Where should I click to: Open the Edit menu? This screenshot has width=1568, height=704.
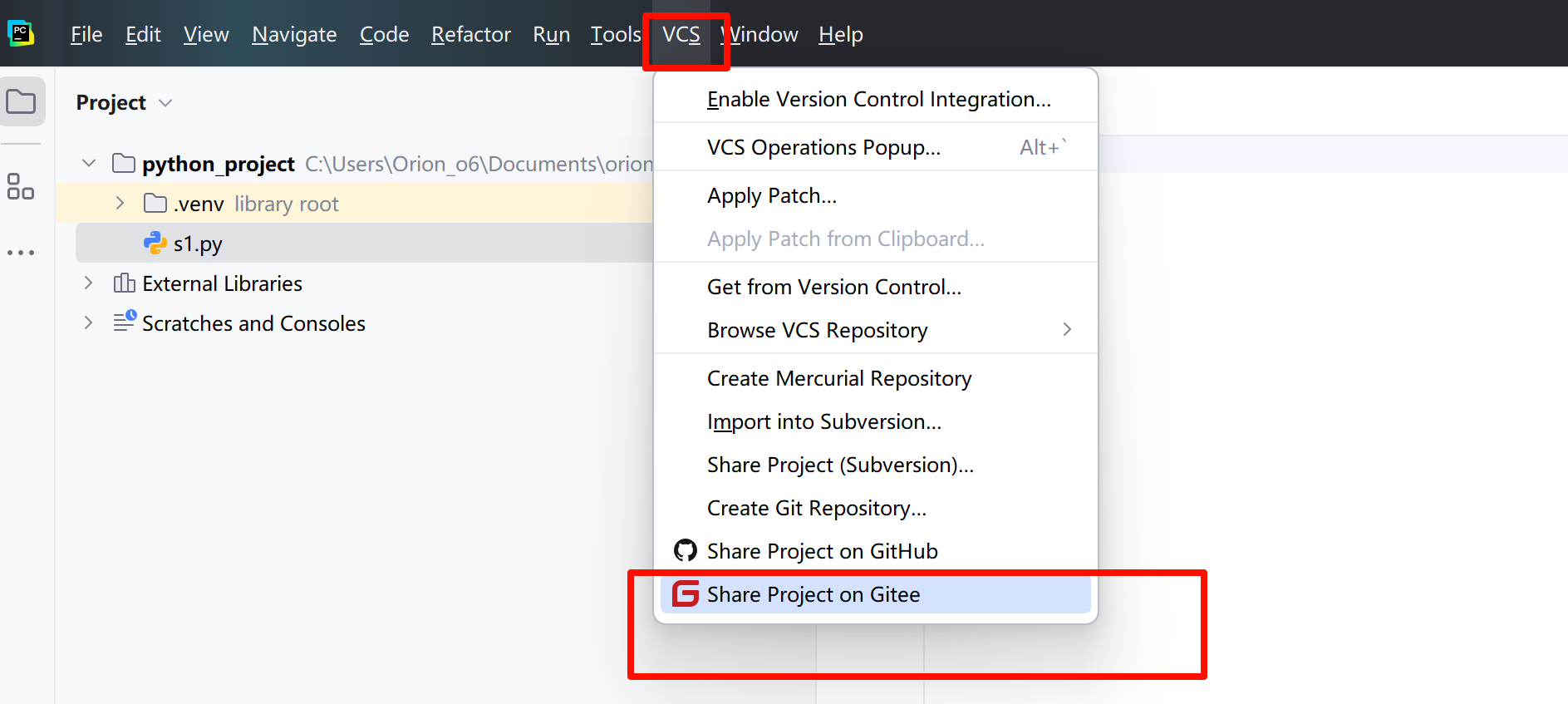[x=143, y=34]
